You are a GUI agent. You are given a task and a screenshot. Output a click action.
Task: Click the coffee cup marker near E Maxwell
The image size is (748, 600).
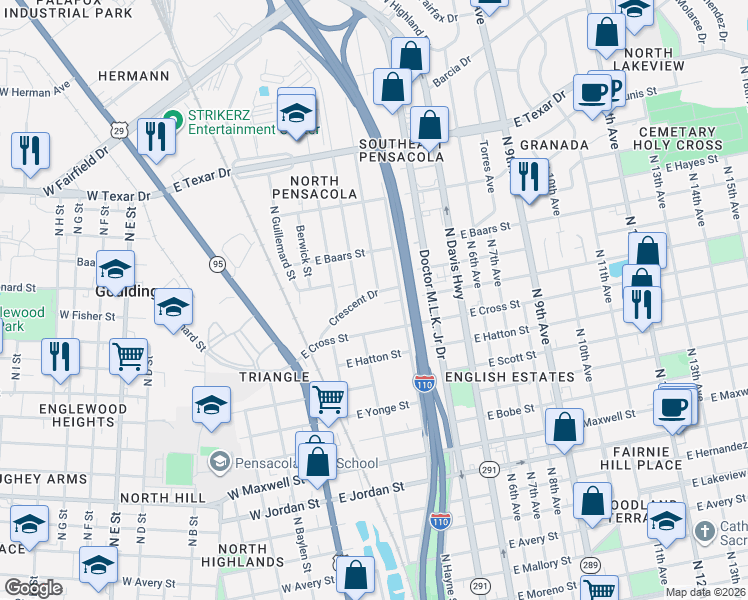pos(673,411)
